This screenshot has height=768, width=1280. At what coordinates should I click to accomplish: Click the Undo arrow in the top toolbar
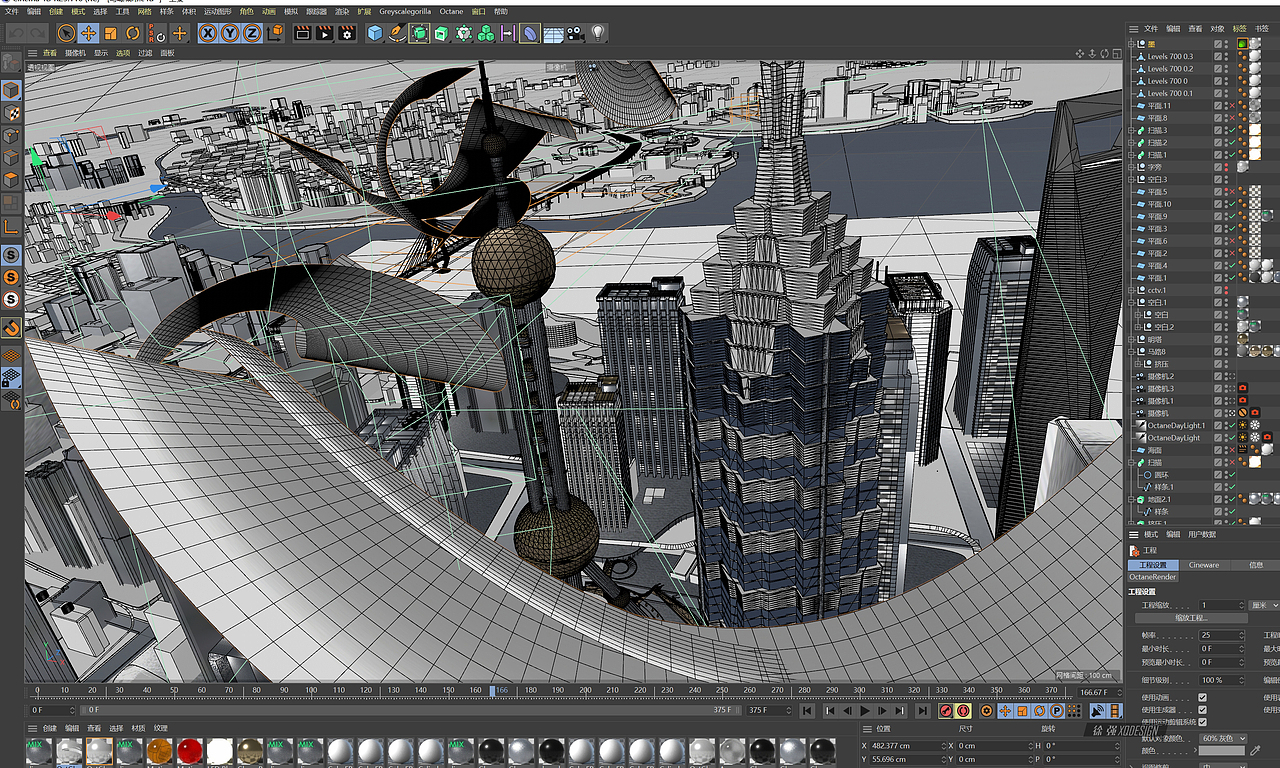[18, 33]
